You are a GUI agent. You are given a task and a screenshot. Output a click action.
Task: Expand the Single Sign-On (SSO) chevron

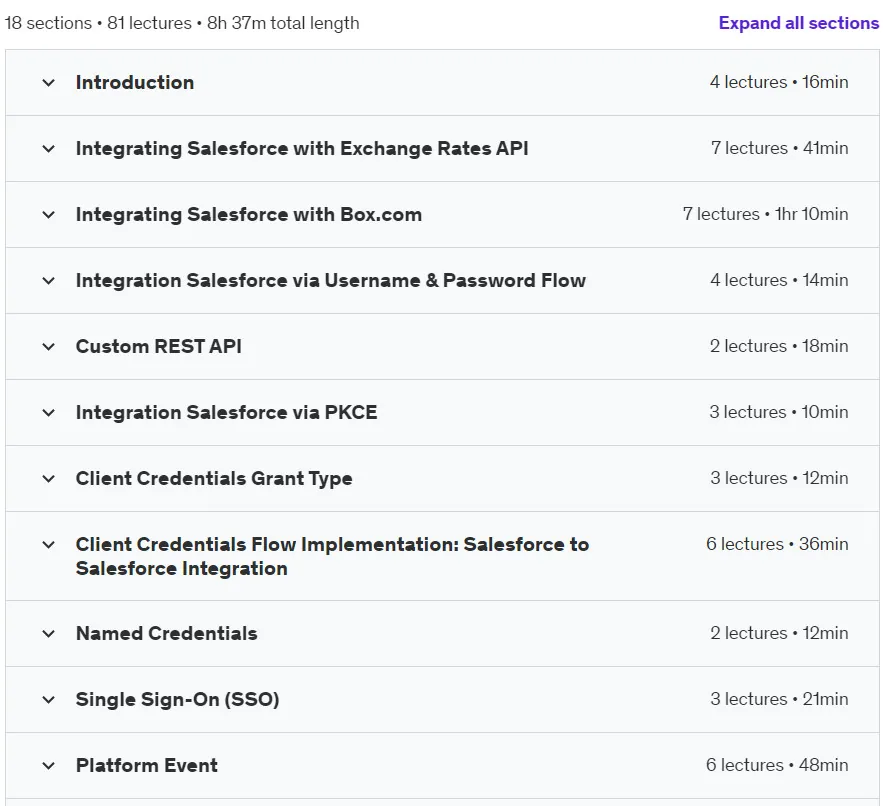pyautogui.click(x=48, y=700)
